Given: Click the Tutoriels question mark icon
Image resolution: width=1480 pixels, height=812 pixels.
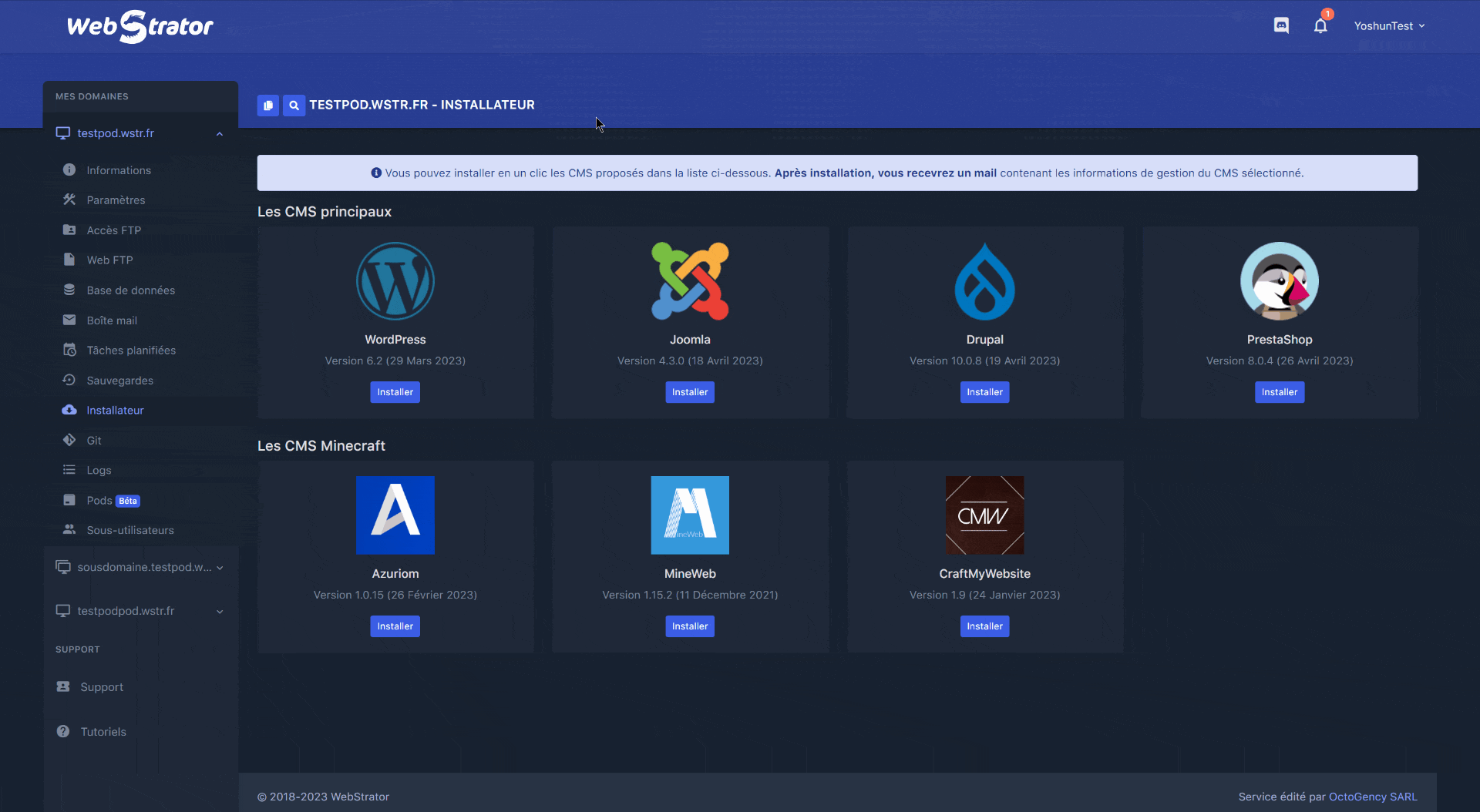Looking at the screenshot, I should (x=63, y=731).
